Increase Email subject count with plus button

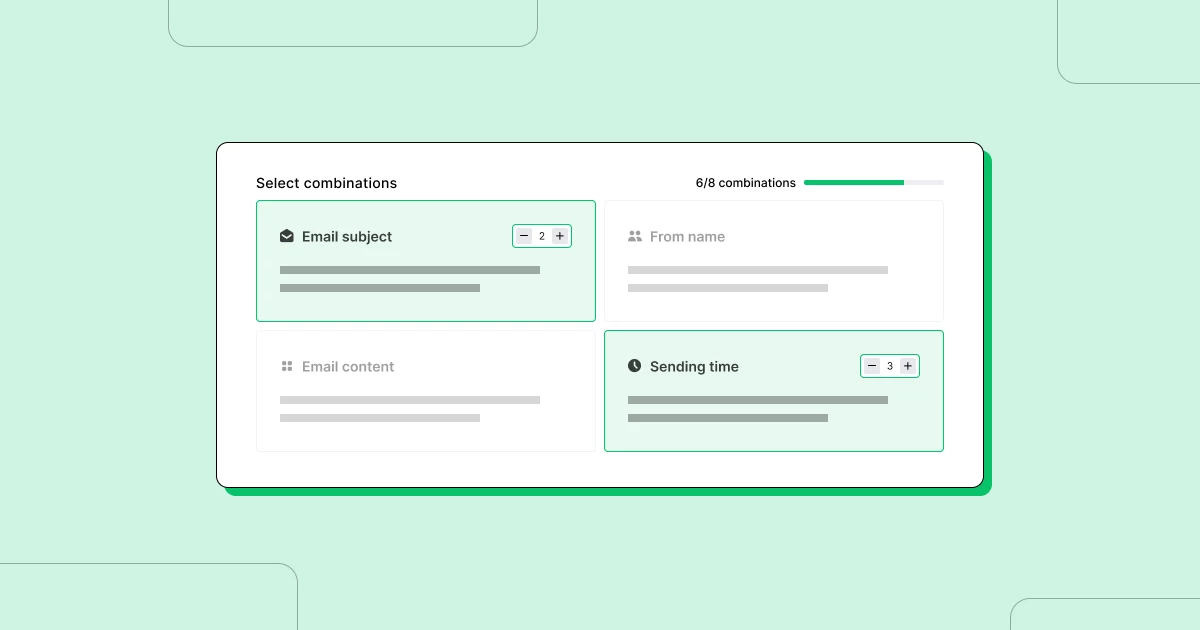tap(560, 236)
